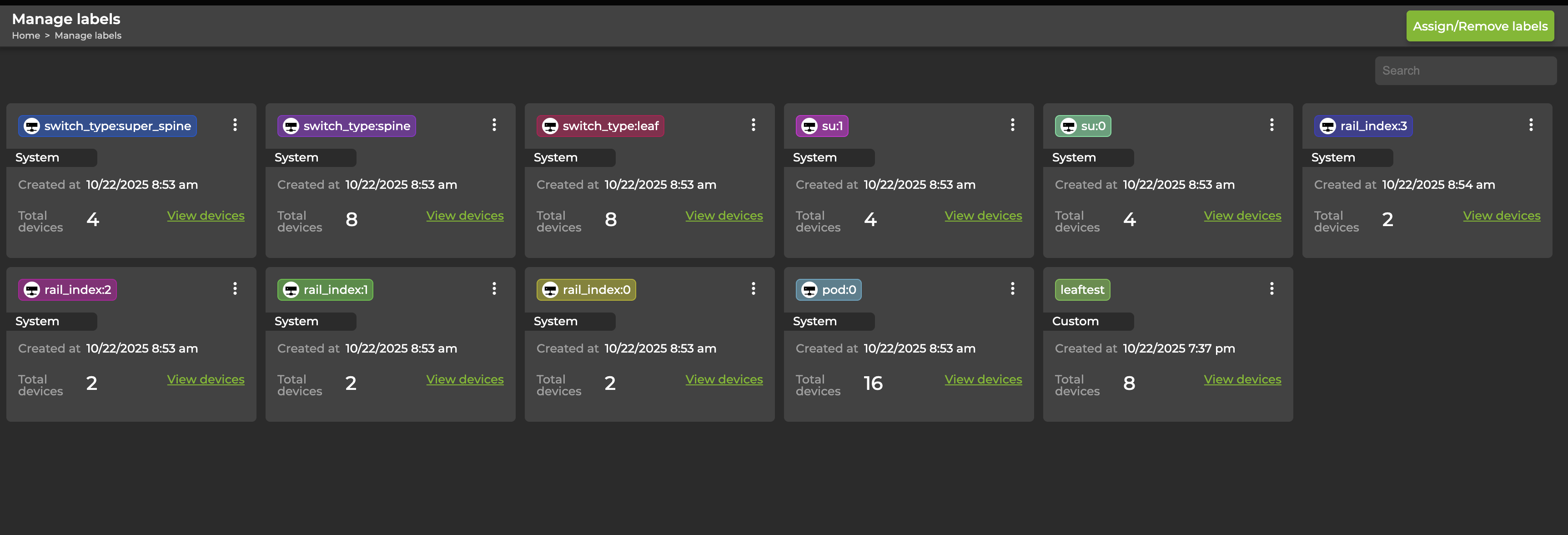Click the pod:0 label switch icon
Screen dimensions: 1568x535
tap(809, 290)
